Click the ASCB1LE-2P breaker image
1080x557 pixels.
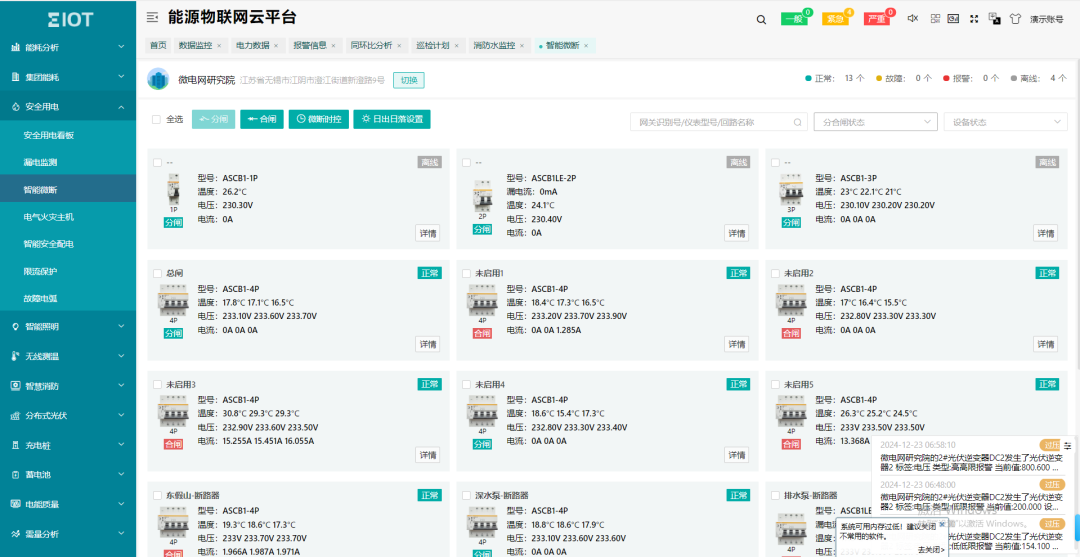coord(481,196)
